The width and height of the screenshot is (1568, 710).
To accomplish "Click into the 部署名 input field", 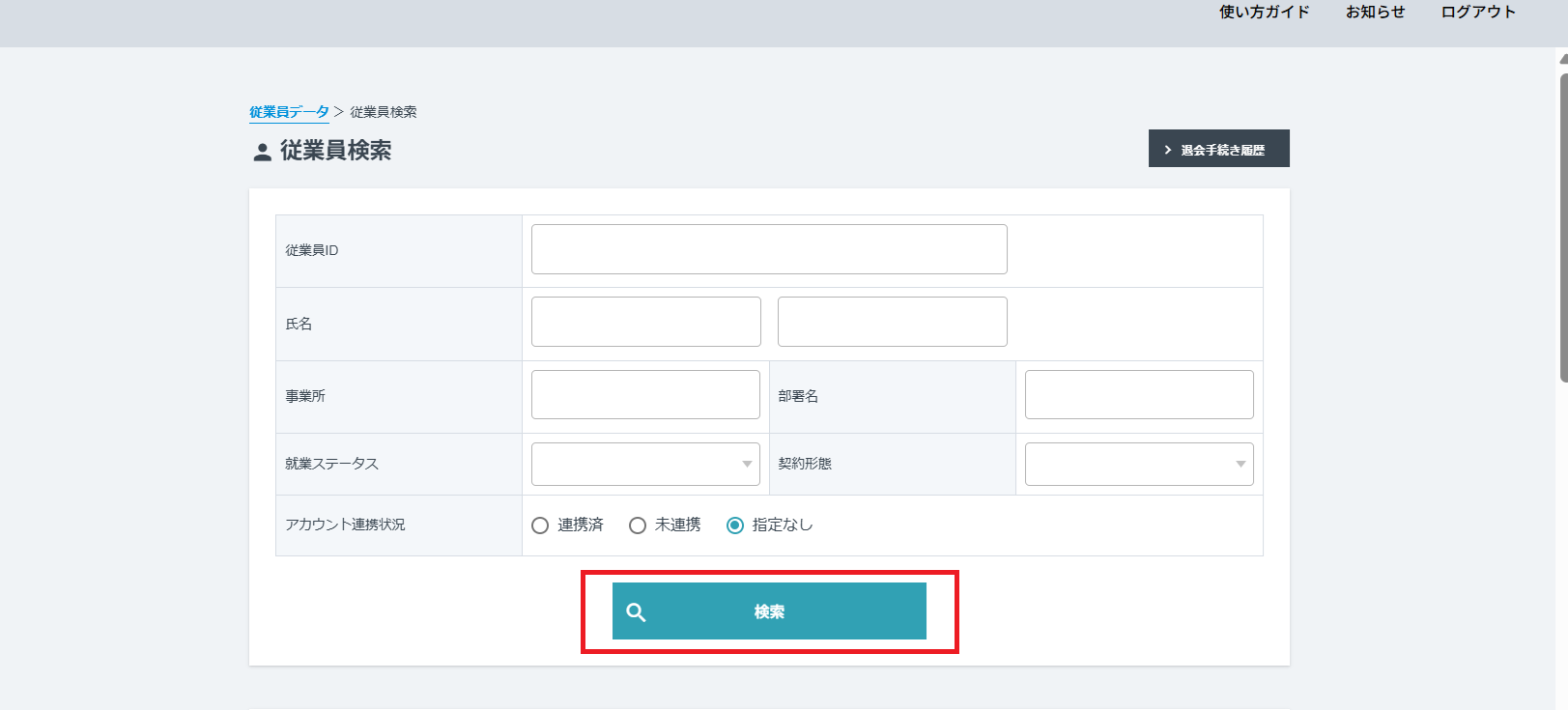I will [x=1138, y=395].
